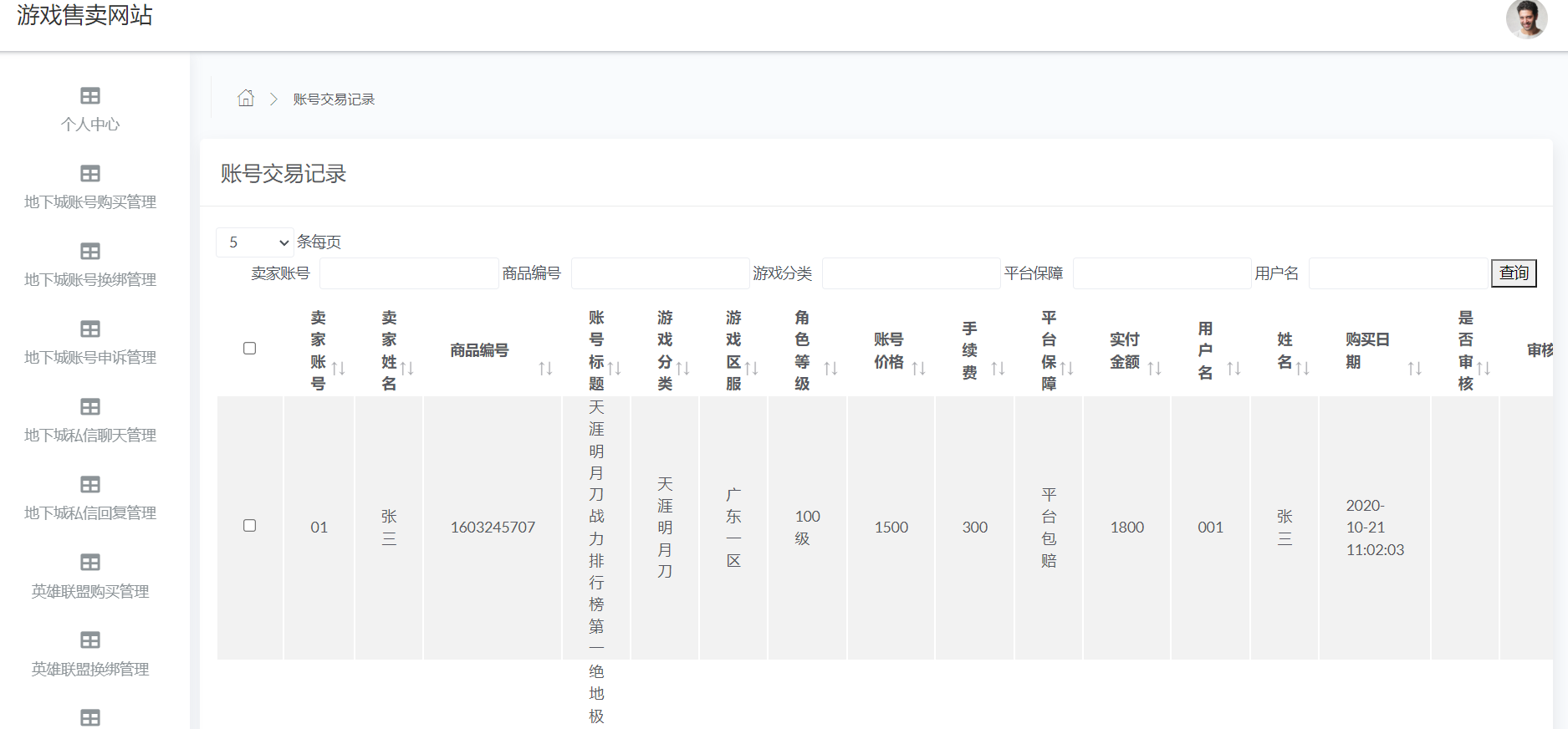Open 个人中心 menu item

pyautogui.click(x=90, y=125)
